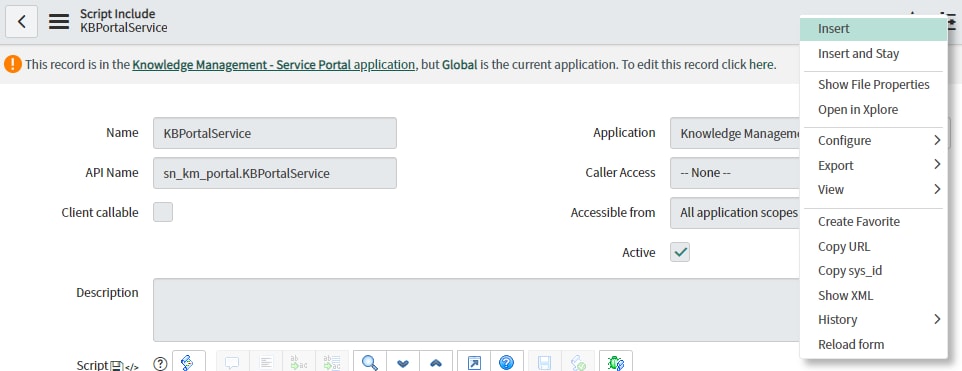Click the format code toolbar icon
Image resolution: width=962 pixels, height=371 pixels.
click(266, 362)
